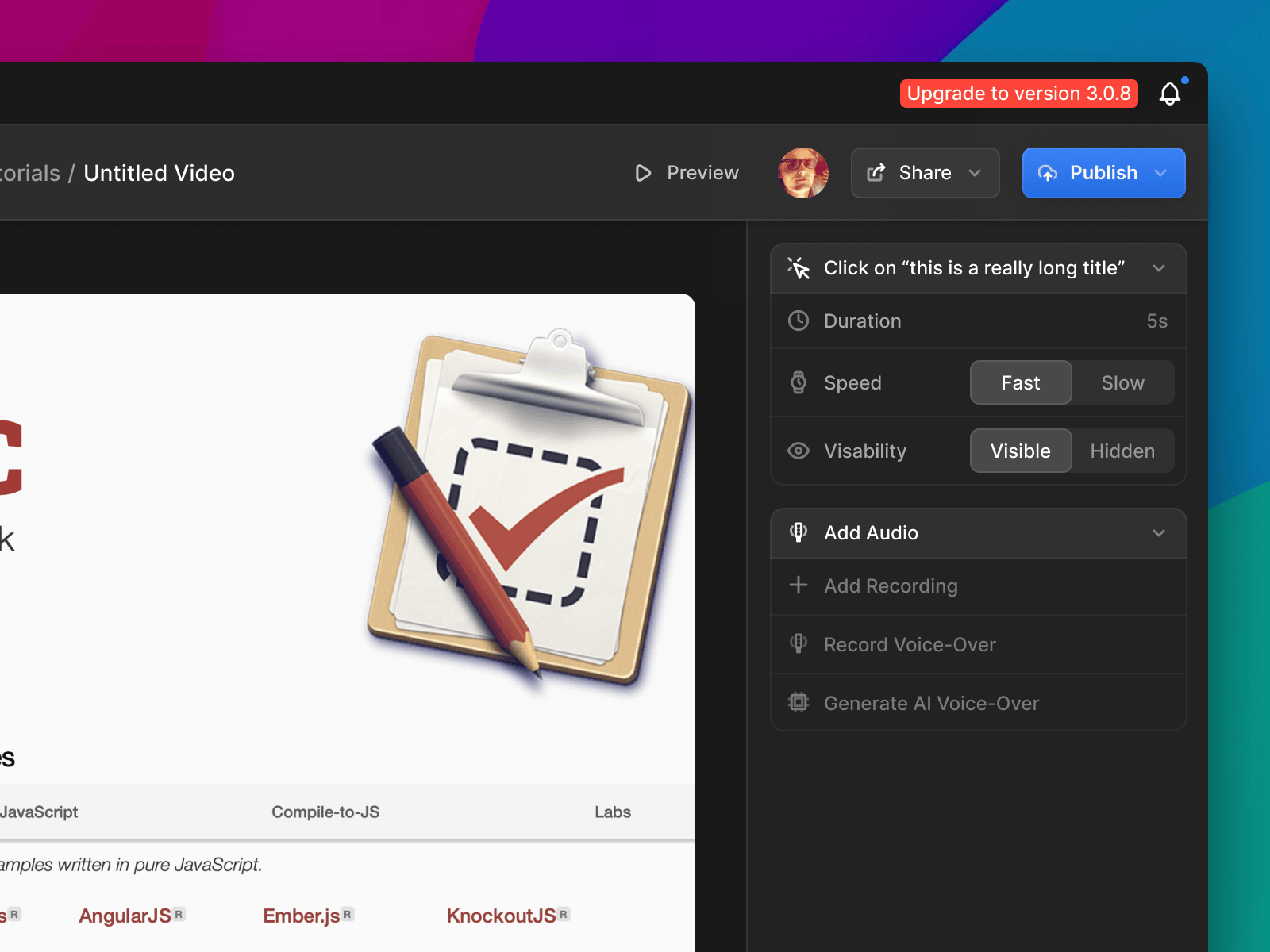Image resolution: width=1270 pixels, height=952 pixels.
Task: Open the notifications bell
Action: point(1170,94)
